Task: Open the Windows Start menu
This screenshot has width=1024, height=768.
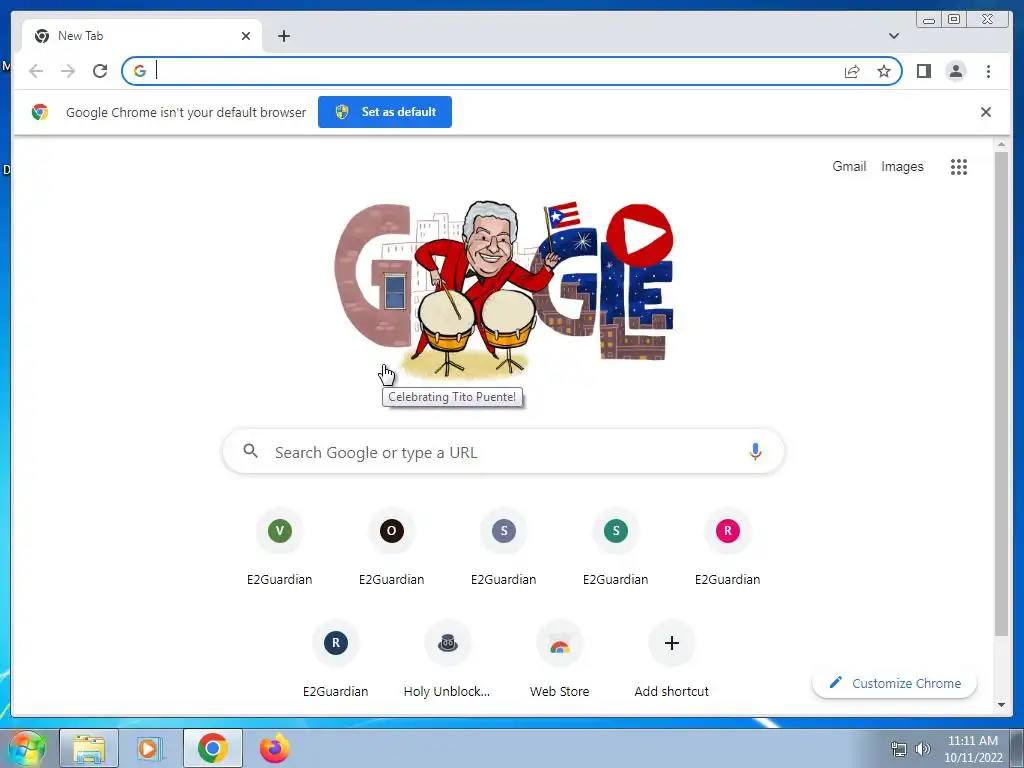Action: pyautogui.click(x=26, y=748)
